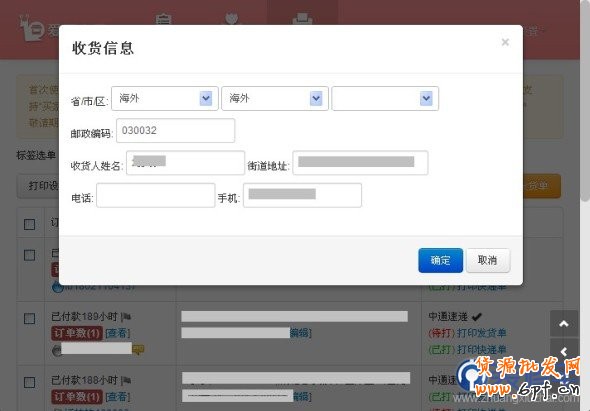Click the empty 电话 input field
The height and width of the screenshot is (411, 590).
[x=156, y=195]
